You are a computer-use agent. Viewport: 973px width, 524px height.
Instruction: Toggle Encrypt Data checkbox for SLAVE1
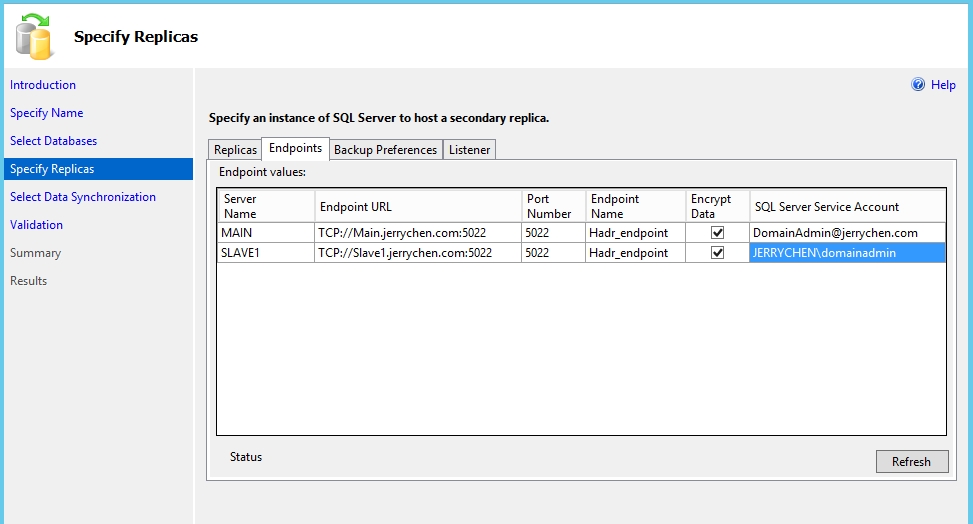[717, 253]
